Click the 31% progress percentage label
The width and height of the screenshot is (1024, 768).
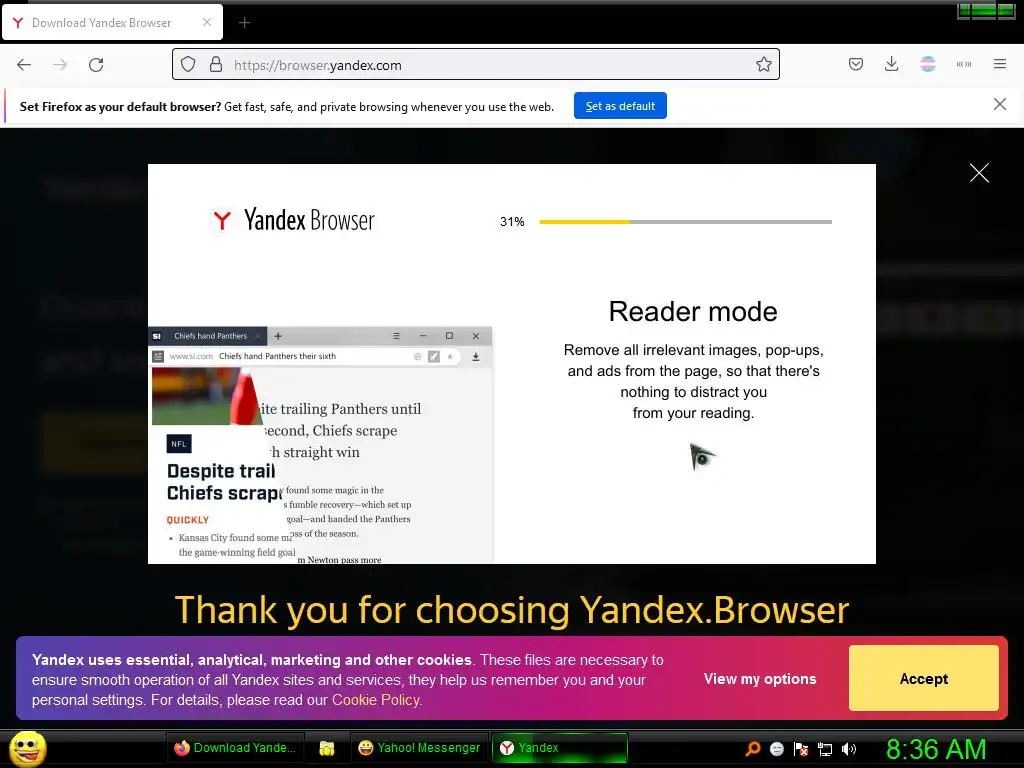[x=512, y=222]
